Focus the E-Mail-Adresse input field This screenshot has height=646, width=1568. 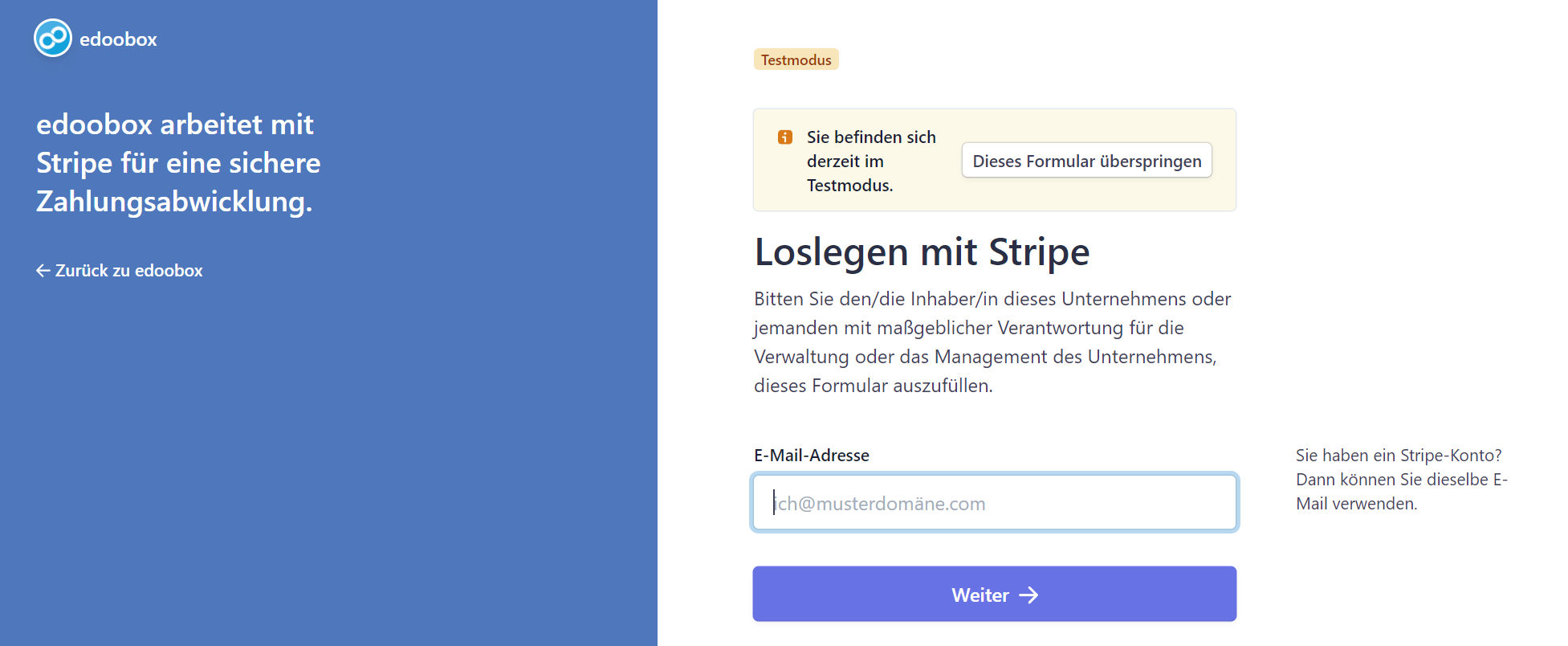pyautogui.click(x=994, y=503)
